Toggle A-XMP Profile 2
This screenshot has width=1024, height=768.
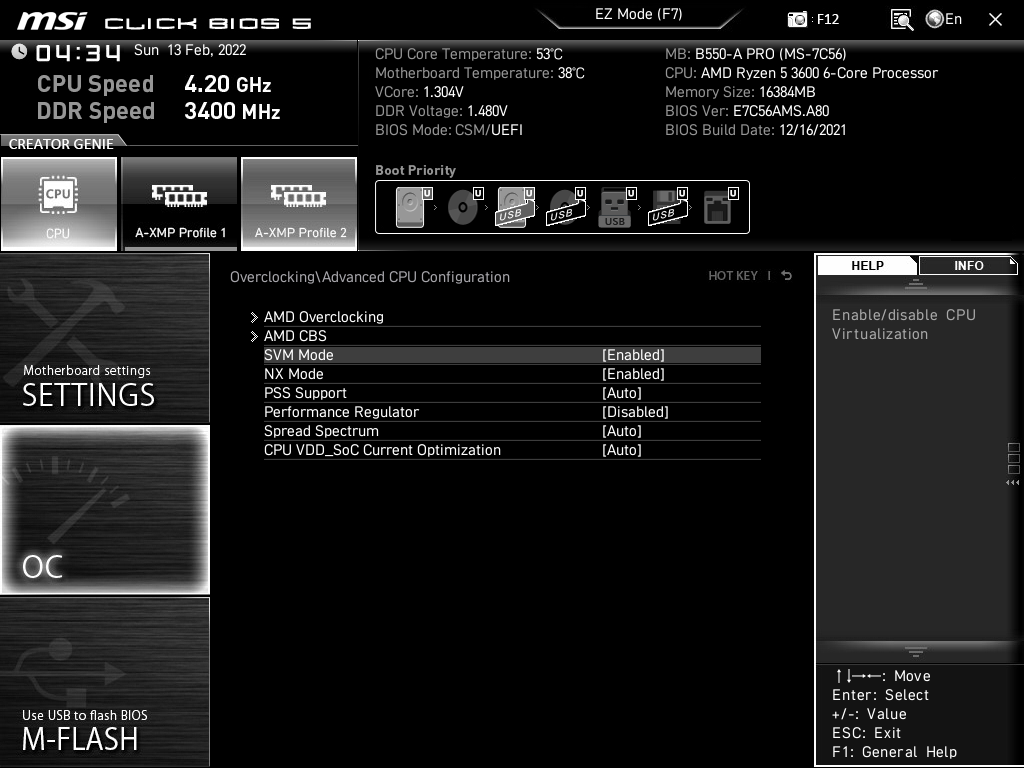(x=299, y=204)
